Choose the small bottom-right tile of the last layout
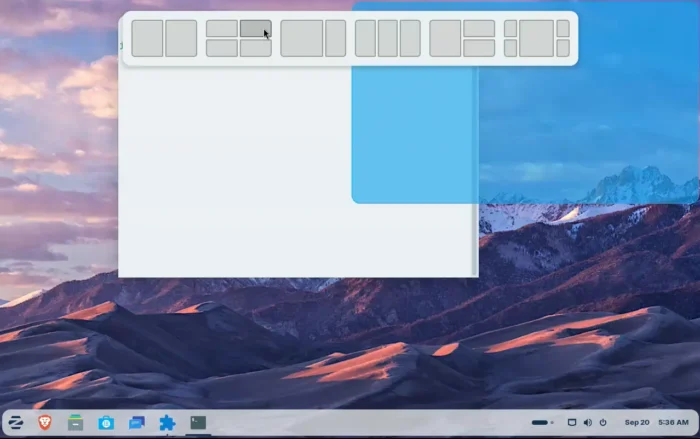 click(x=563, y=48)
